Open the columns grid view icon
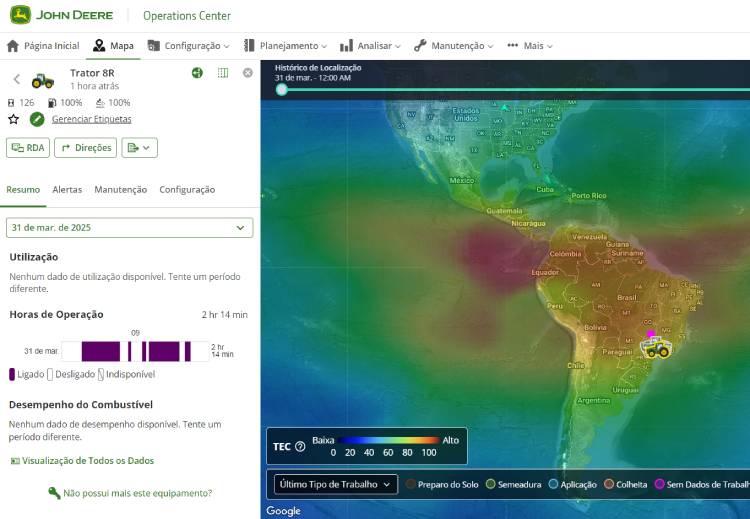750x519 pixels. (223, 73)
